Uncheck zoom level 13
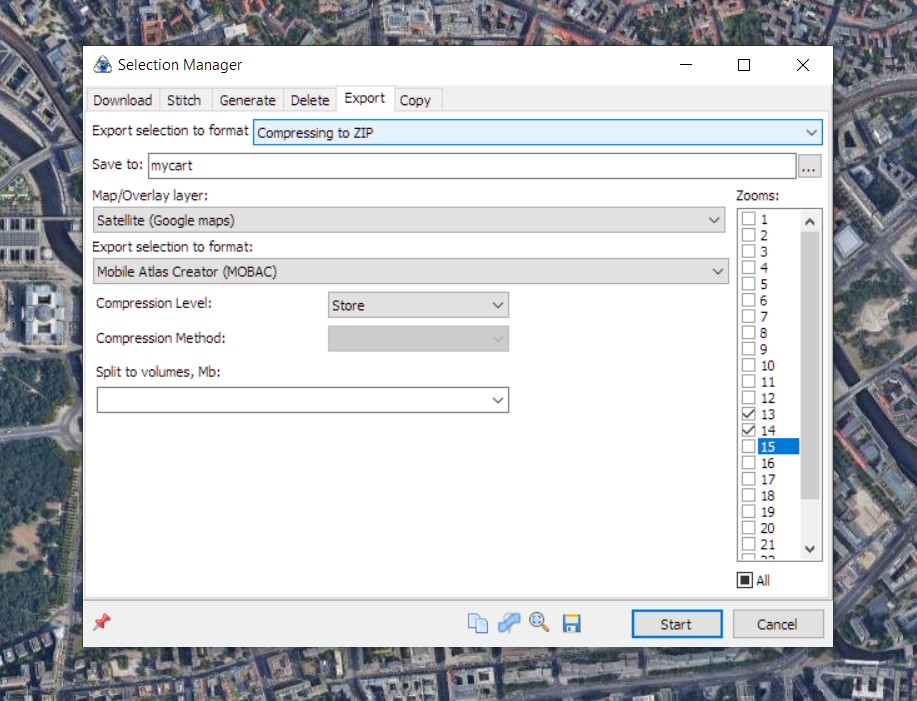 click(x=748, y=414)
